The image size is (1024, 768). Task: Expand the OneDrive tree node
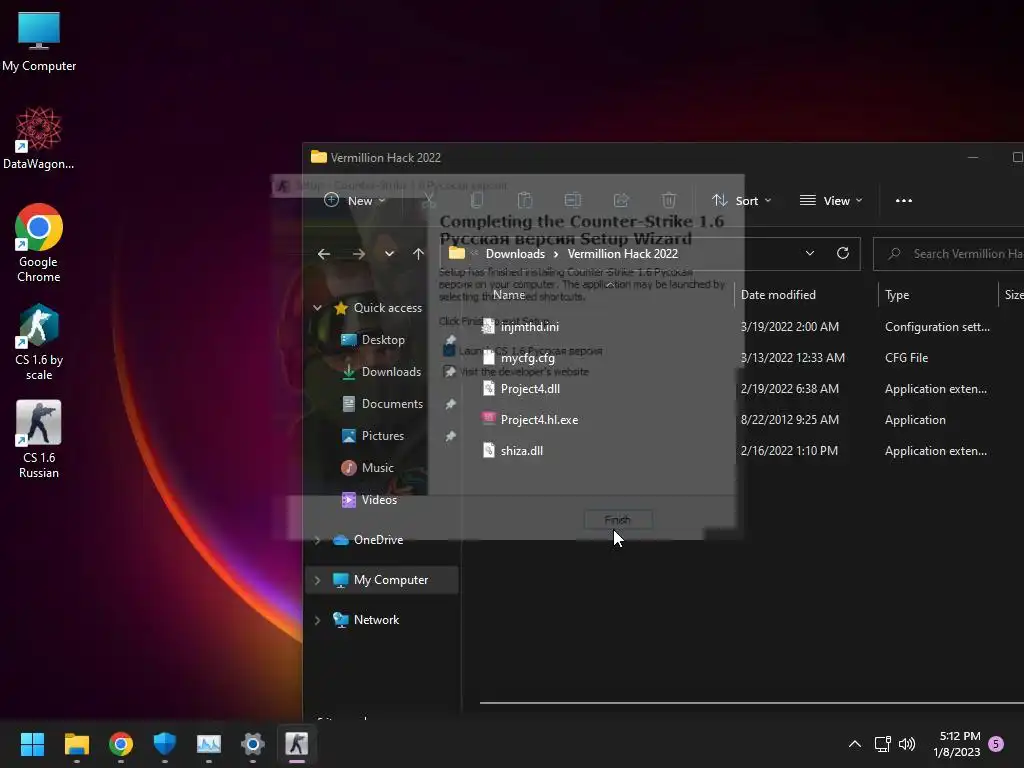[x=317, y=540]
